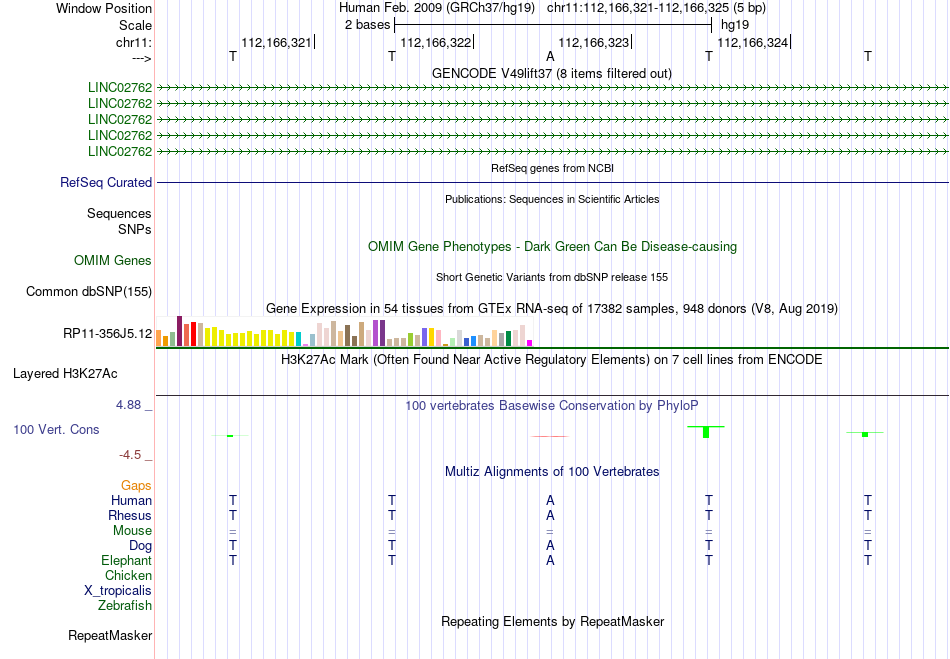Screen dimensions: 950x659
Task: Click the 100 Vert. Cons label
Action: pos(56,429)
